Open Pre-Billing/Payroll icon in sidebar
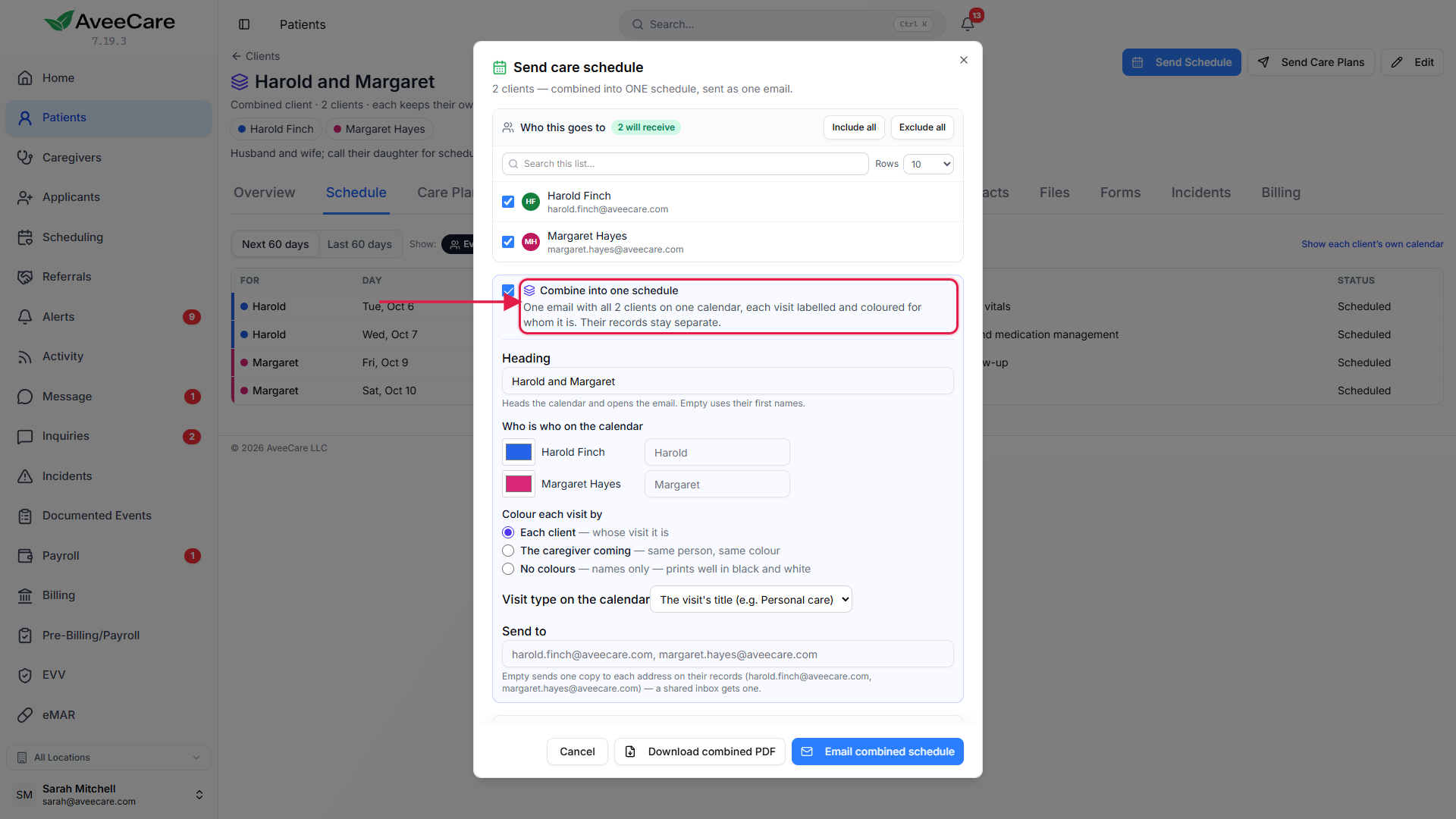Screen dimensions: 1456x819 point(25,635)
